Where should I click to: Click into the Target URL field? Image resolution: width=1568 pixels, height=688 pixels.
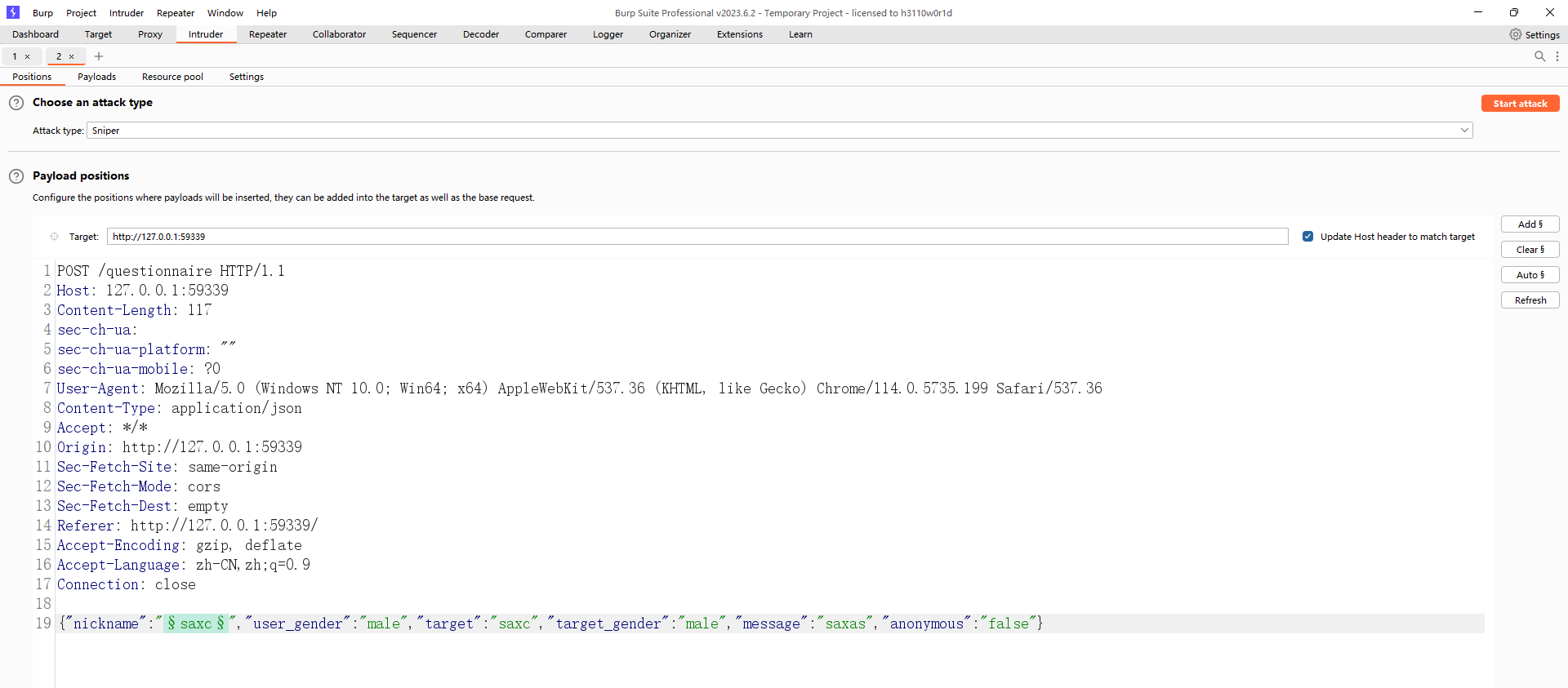[x=697, y=237]
